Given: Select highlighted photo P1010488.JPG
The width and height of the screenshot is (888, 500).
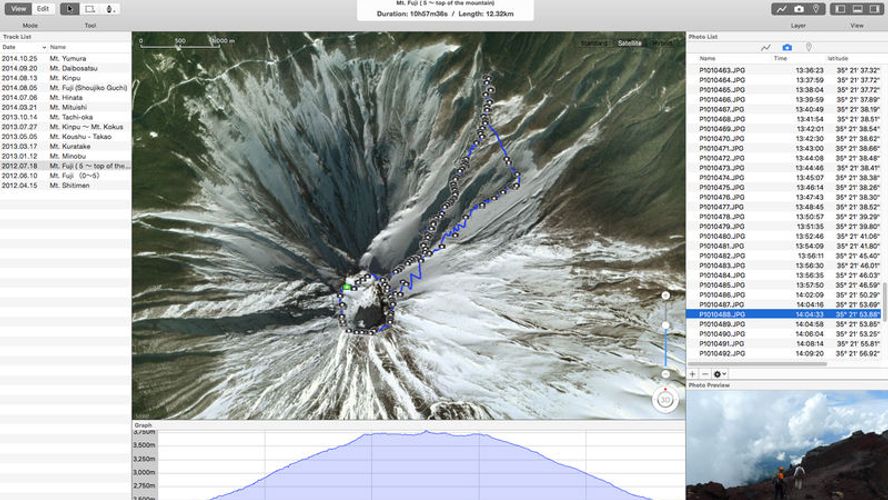Looking at the screenshot, I should tap(784, 314).
